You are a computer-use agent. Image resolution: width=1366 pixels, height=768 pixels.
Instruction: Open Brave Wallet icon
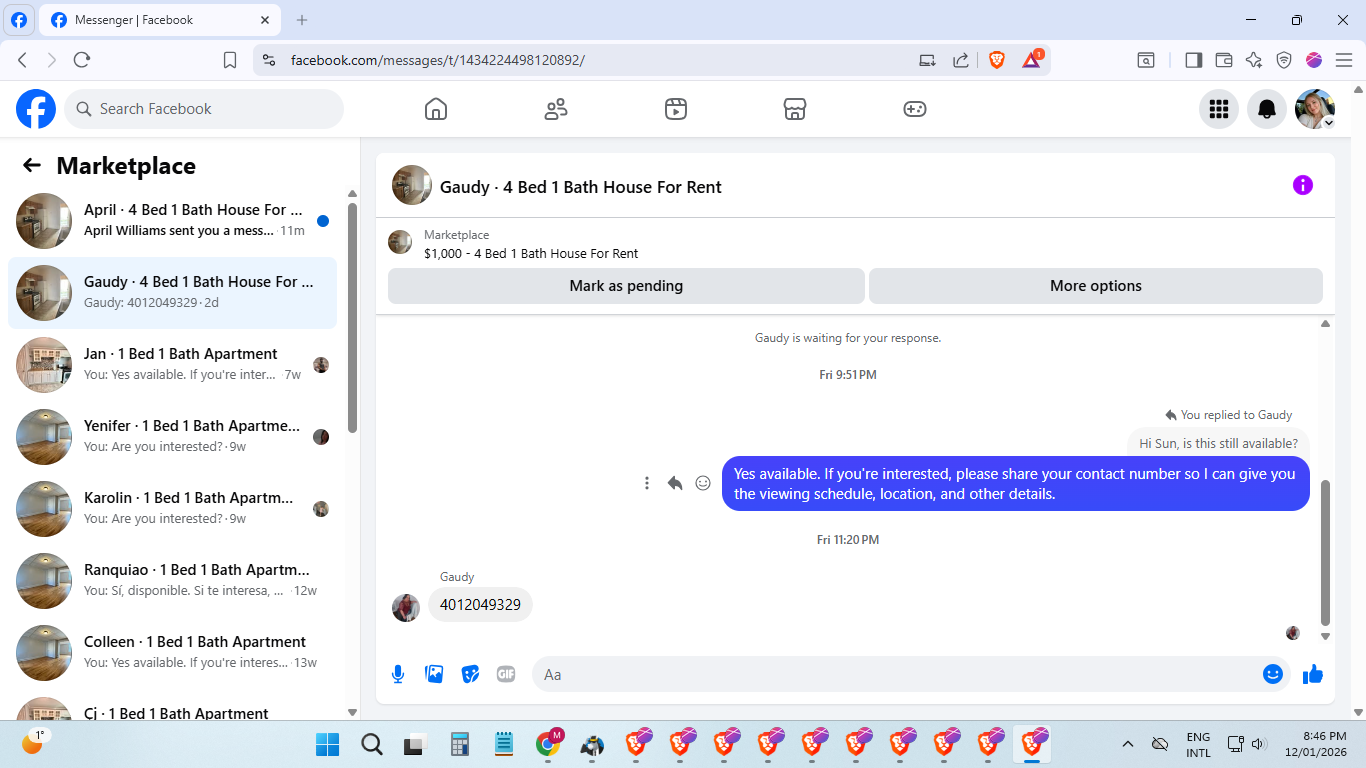coord(1223,60)
